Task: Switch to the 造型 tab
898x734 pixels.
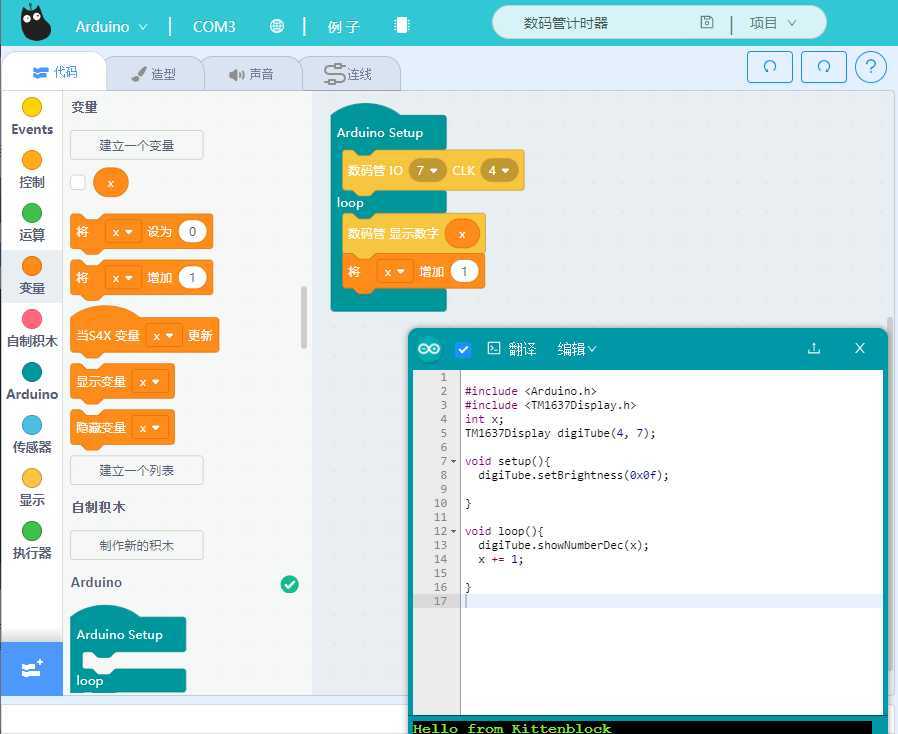Action: (153, 74)
